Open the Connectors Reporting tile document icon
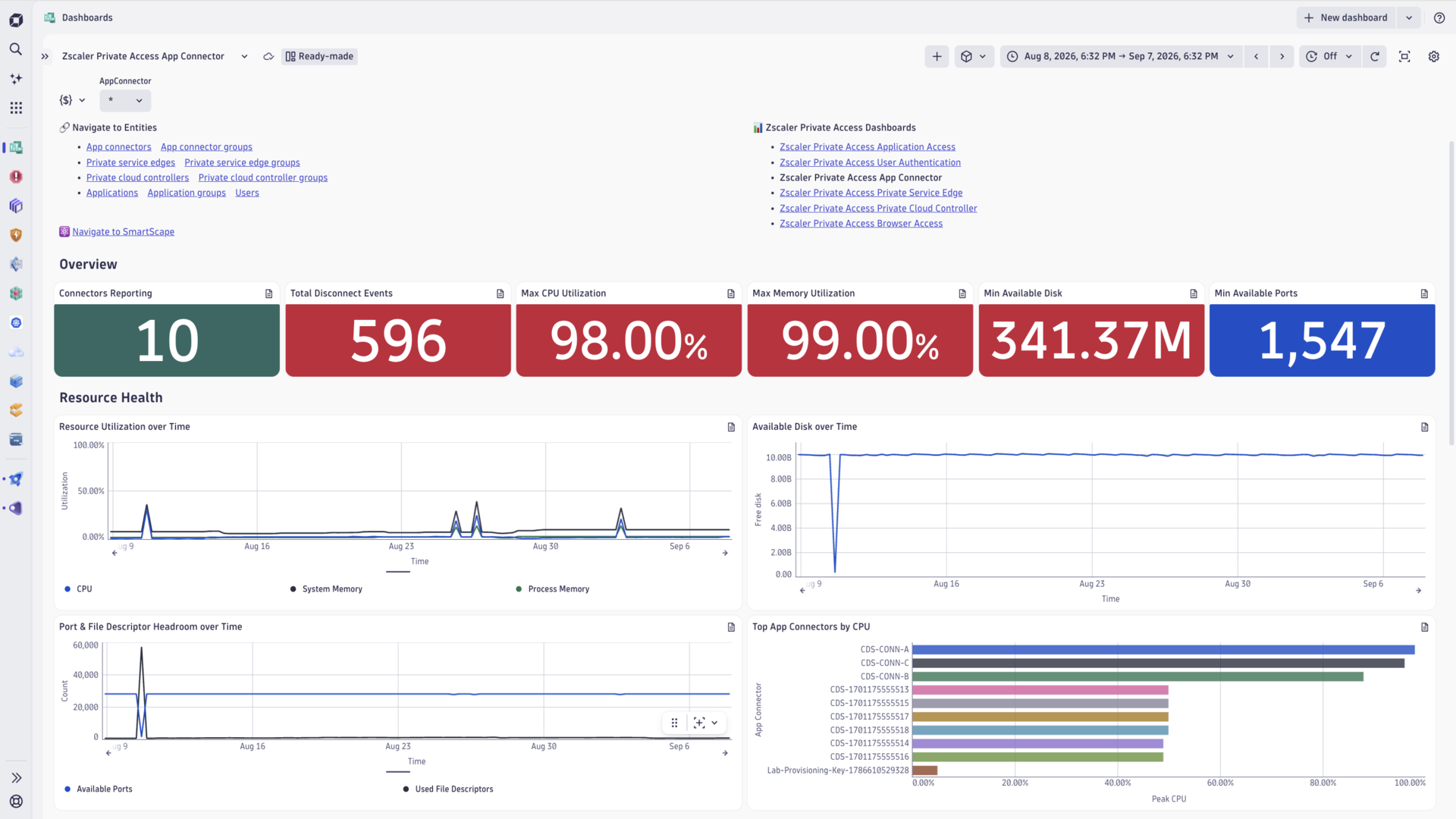The height and width of the screenshot is (819, 1456). tap(268, 293)
